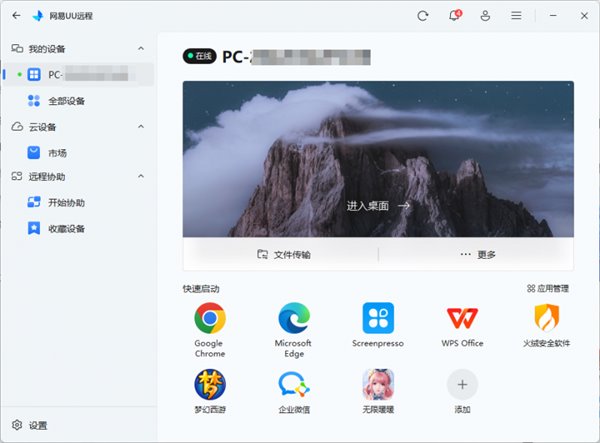Launch WPS Office from quick launch
600x443 pixels.
(463, 319)
